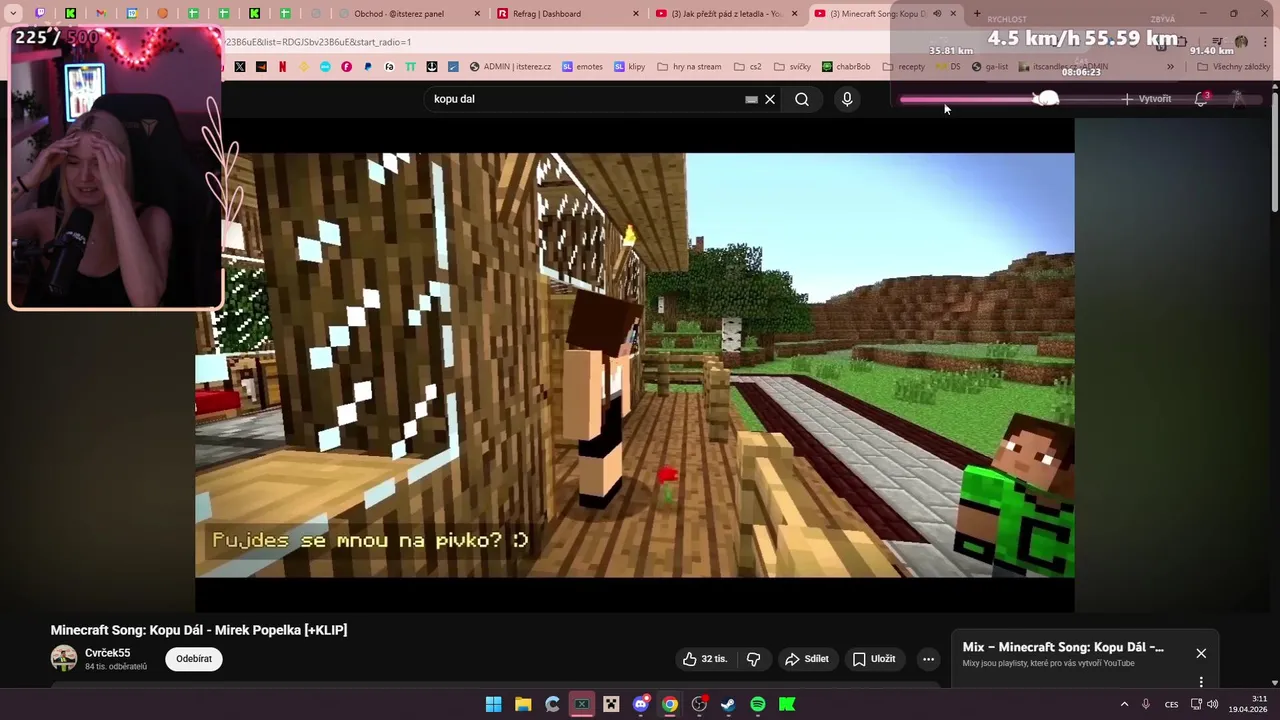Open 'Všechny záložky' folder
The height and width of the screenshot is (720, 1280).
1233,67
